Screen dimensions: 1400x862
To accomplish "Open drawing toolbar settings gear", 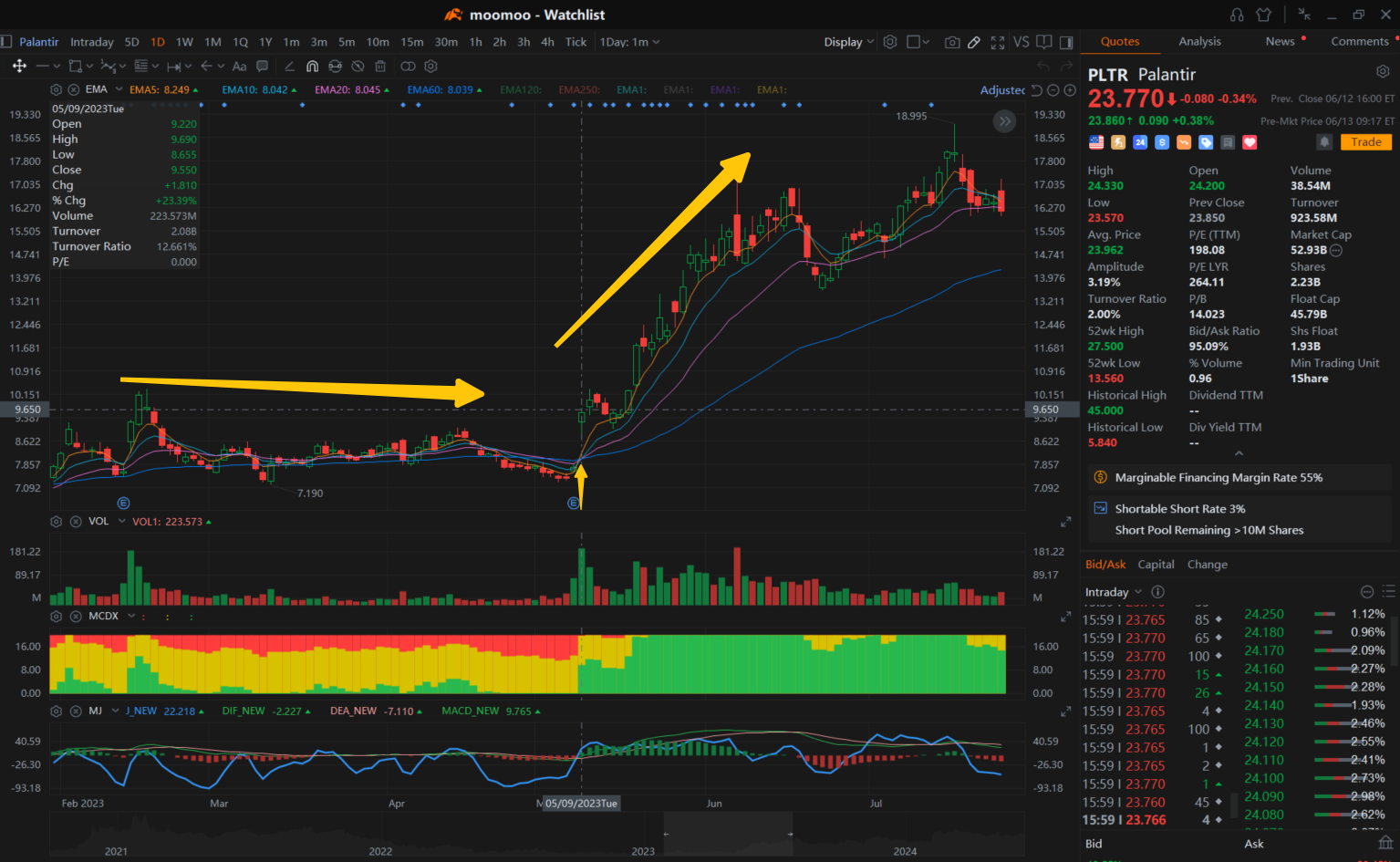I will (x=431, y=66).
